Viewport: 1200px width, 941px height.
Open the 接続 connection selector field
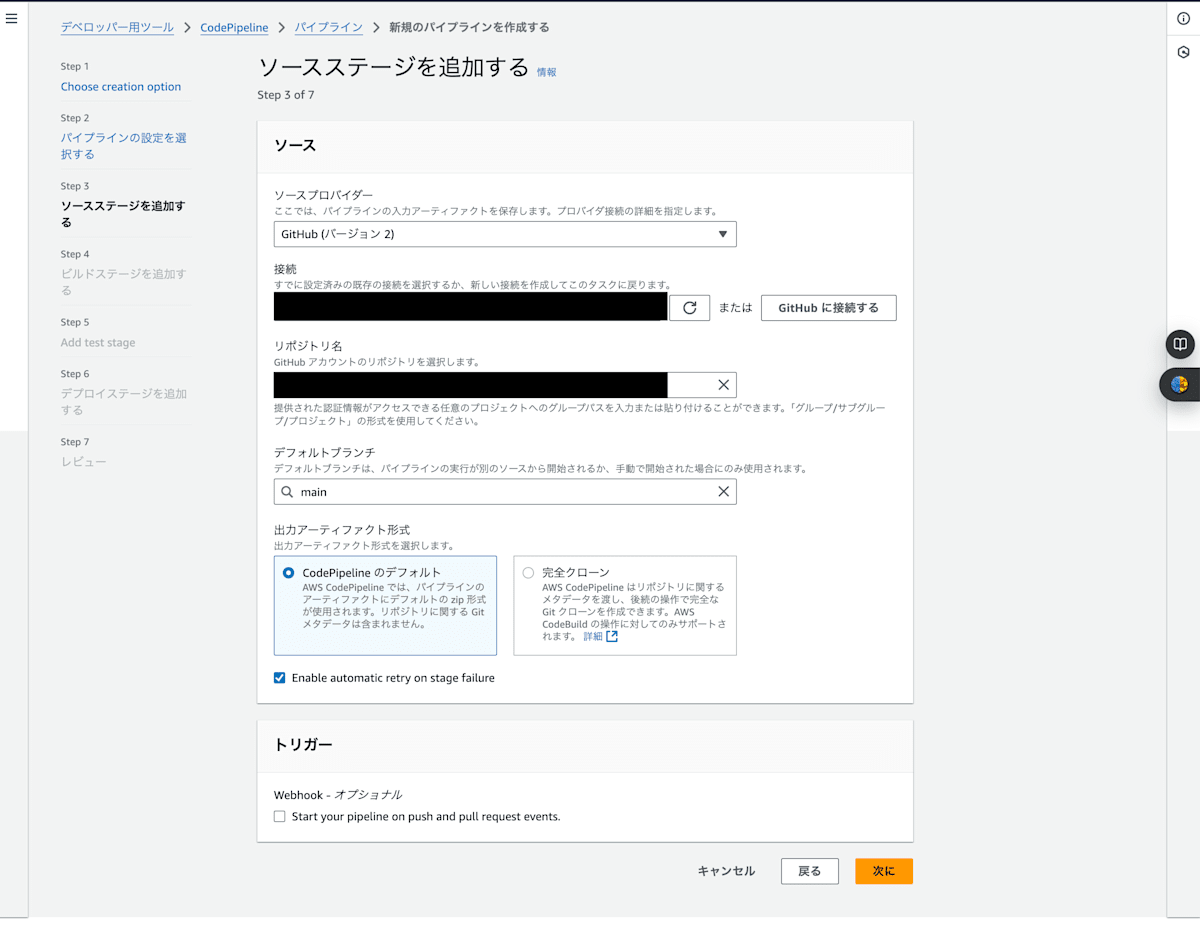(471, 307)
